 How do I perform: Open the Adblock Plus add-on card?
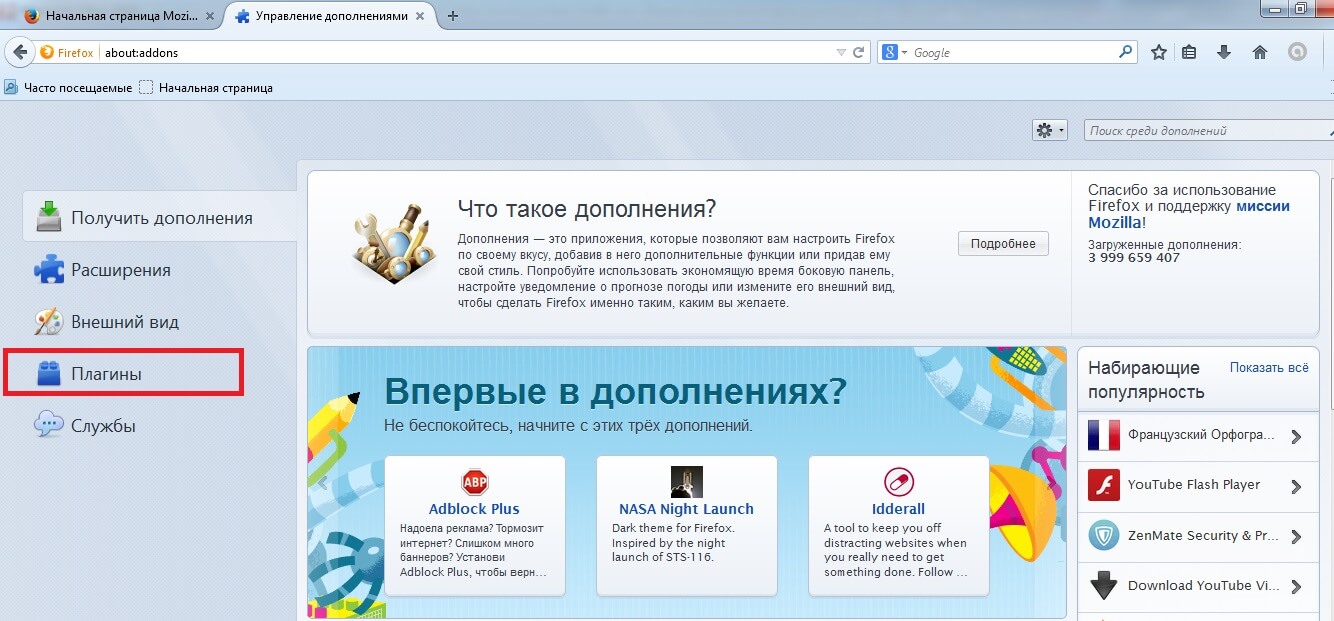click(475, 525)
